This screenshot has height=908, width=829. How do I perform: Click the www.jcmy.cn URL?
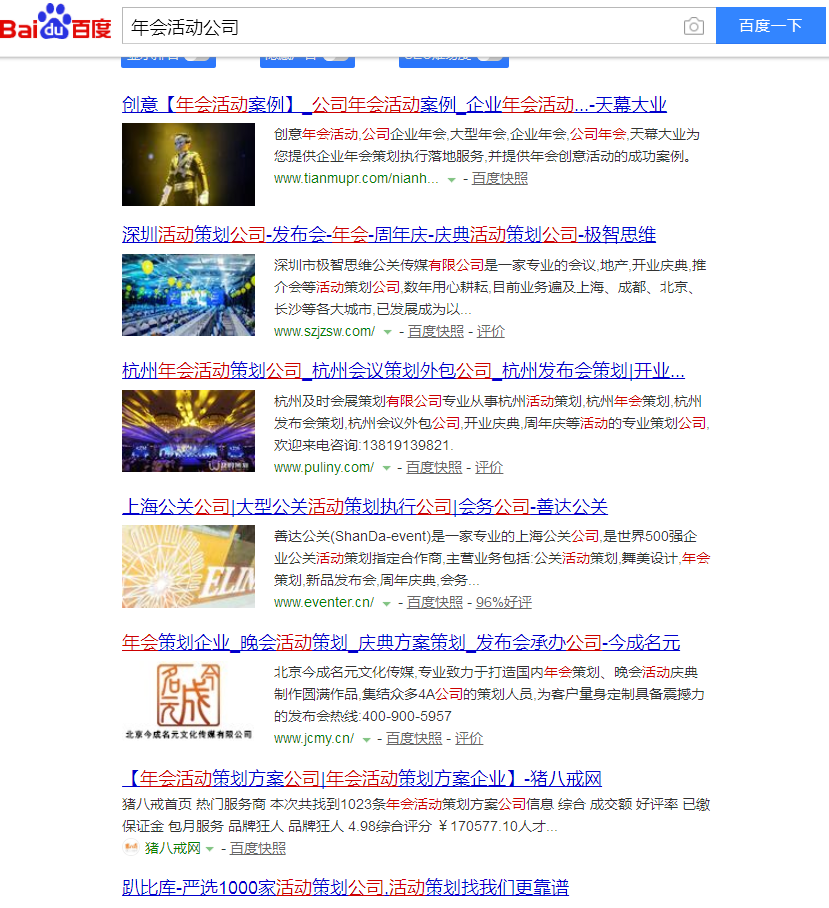(314, 738)
